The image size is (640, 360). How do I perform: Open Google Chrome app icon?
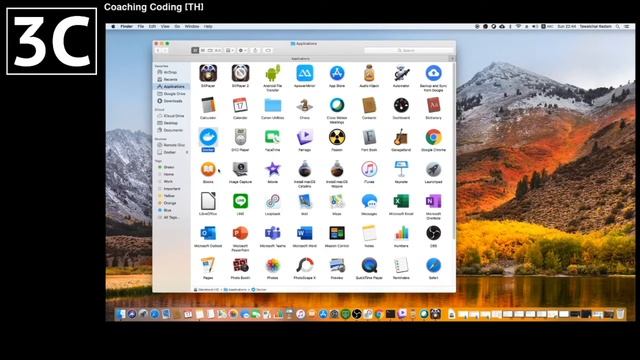coord(433,137)
